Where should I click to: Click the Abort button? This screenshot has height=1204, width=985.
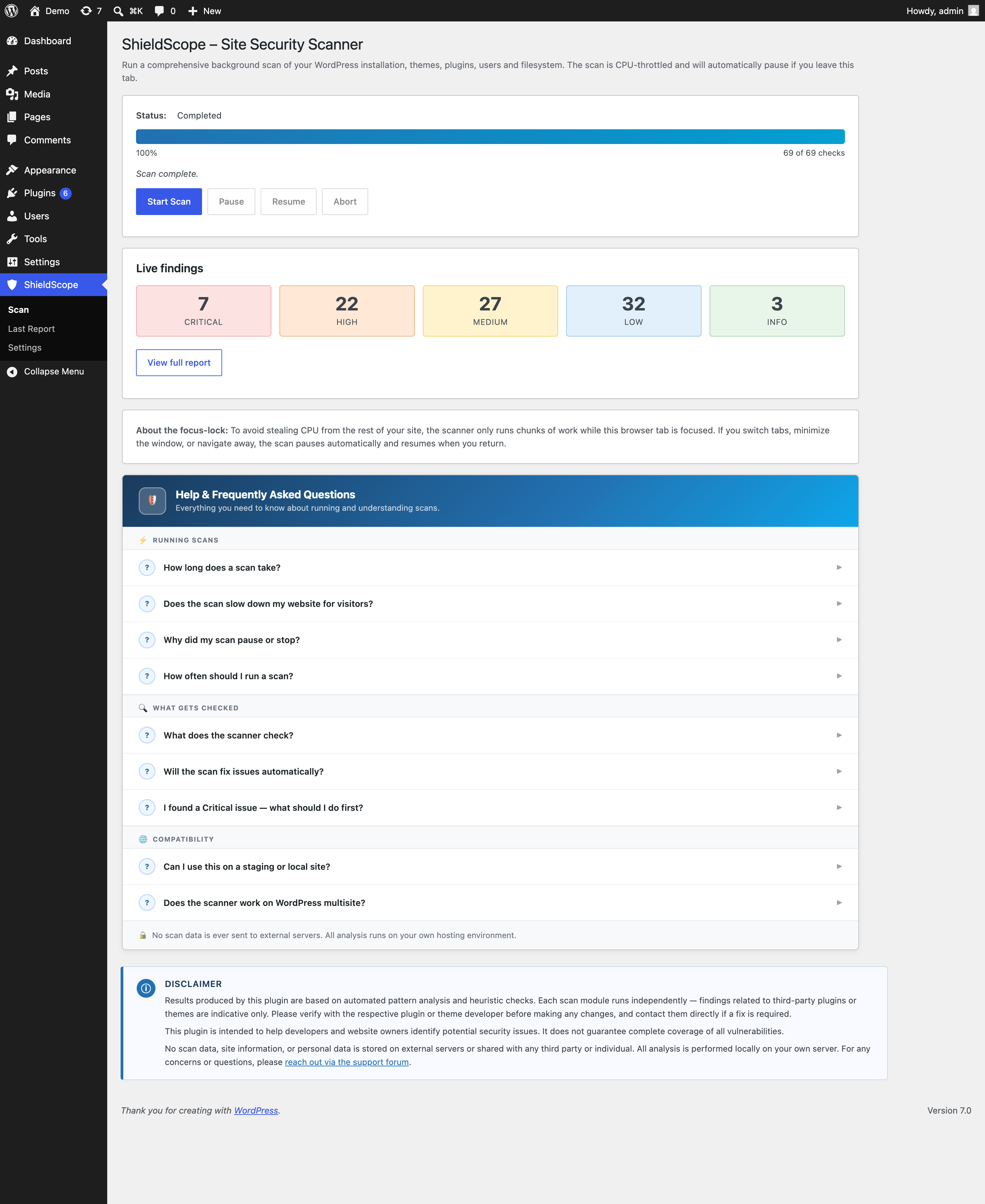345,201
